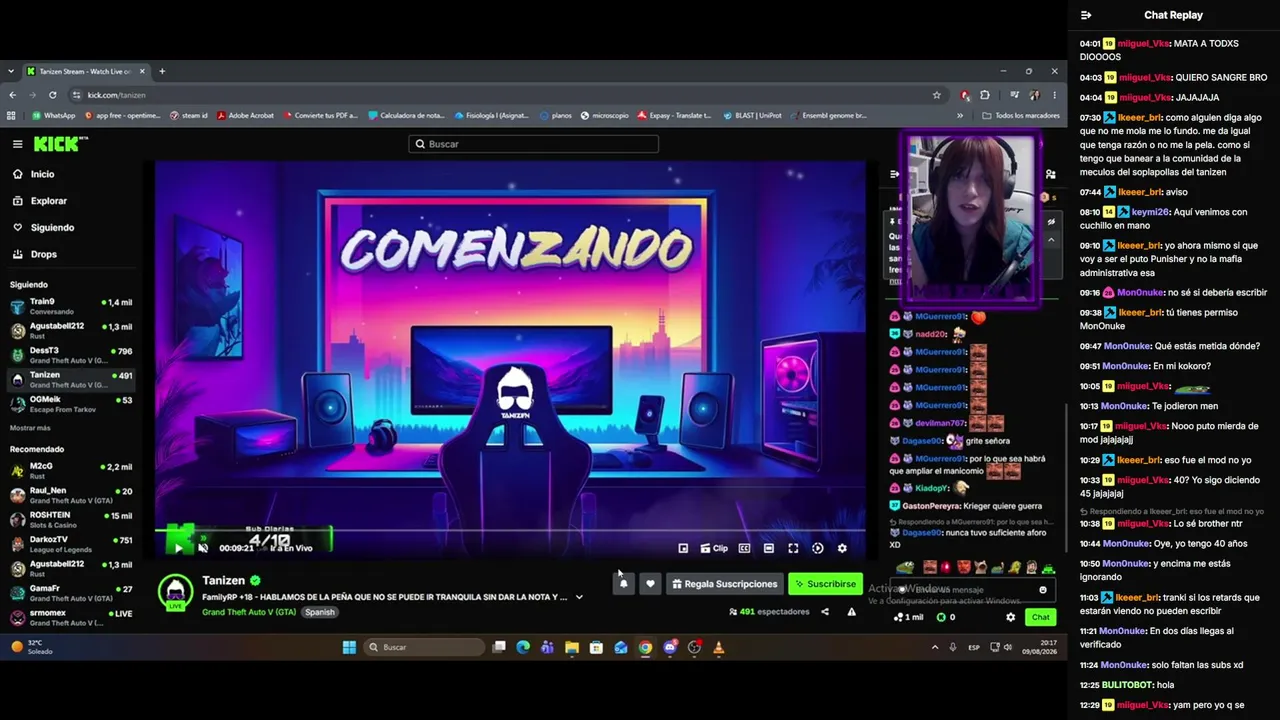Open video player settings gear
1280x720 pixels.
(x=842, y=548)
